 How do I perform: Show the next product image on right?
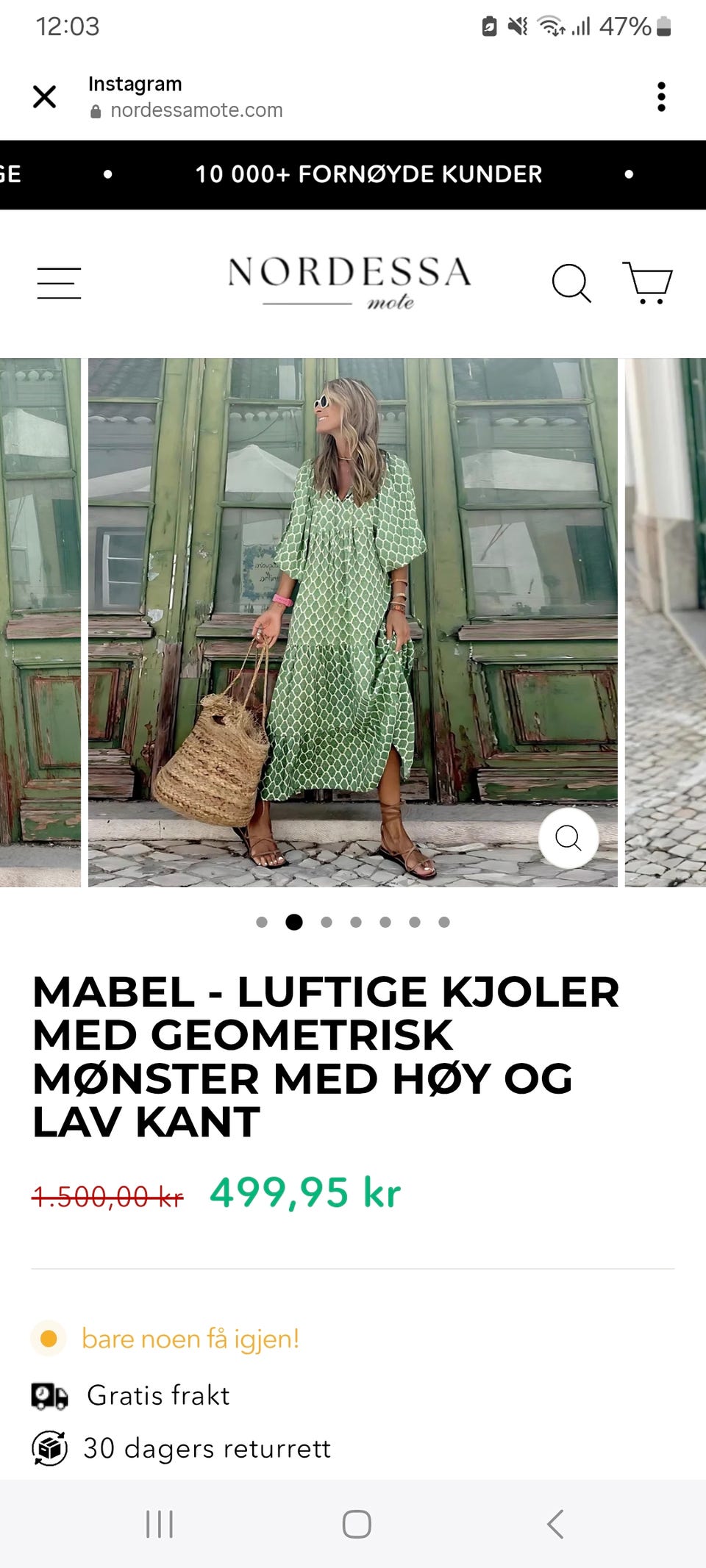pyautogui.click(x=666, y=622)
